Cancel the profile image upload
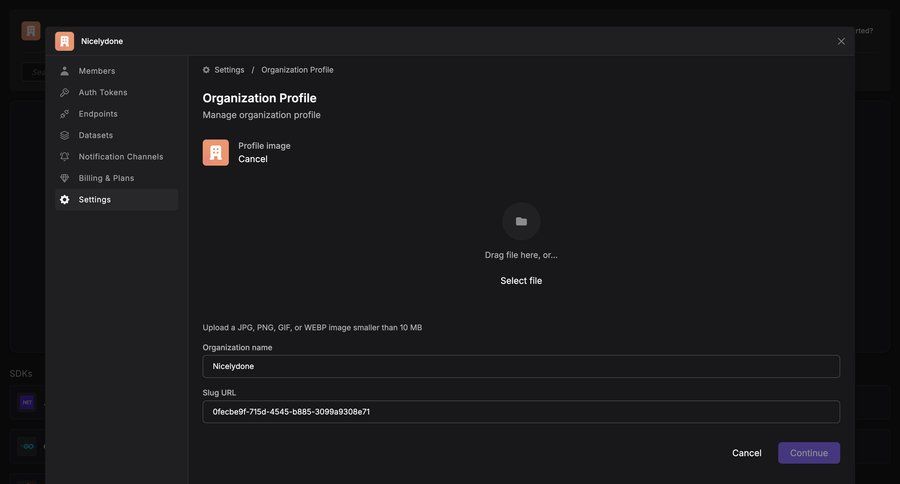Viewport: 900px width, 484px height. coord(253,159)
